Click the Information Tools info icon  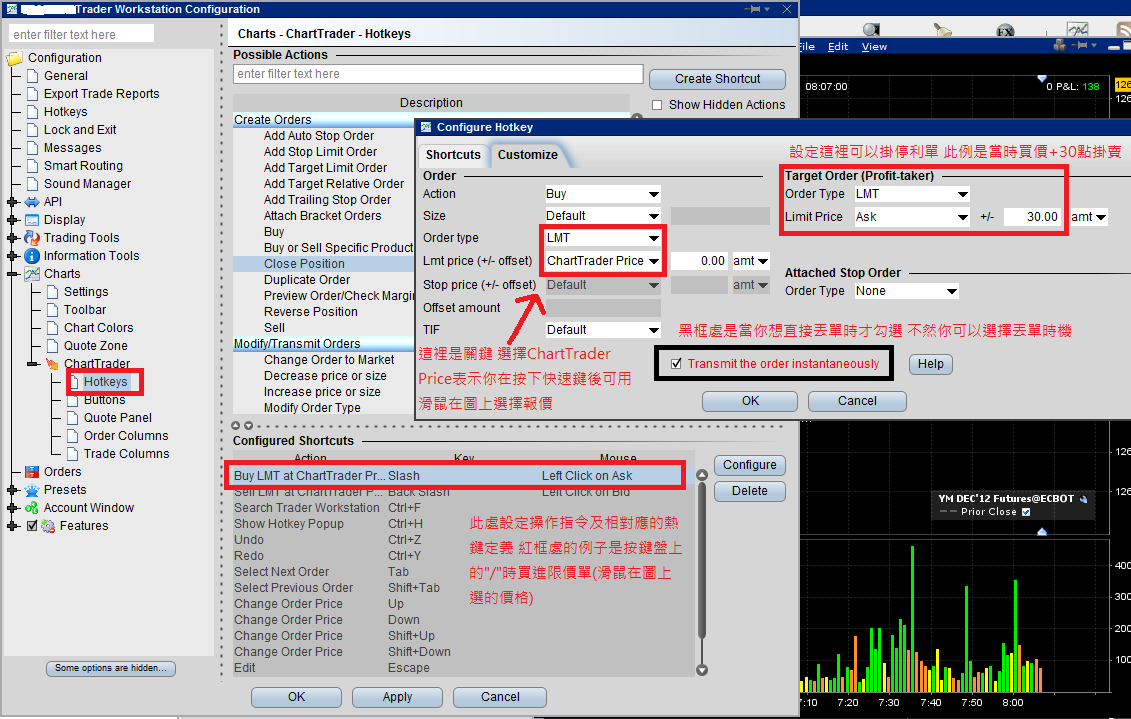tap(32, 256)
